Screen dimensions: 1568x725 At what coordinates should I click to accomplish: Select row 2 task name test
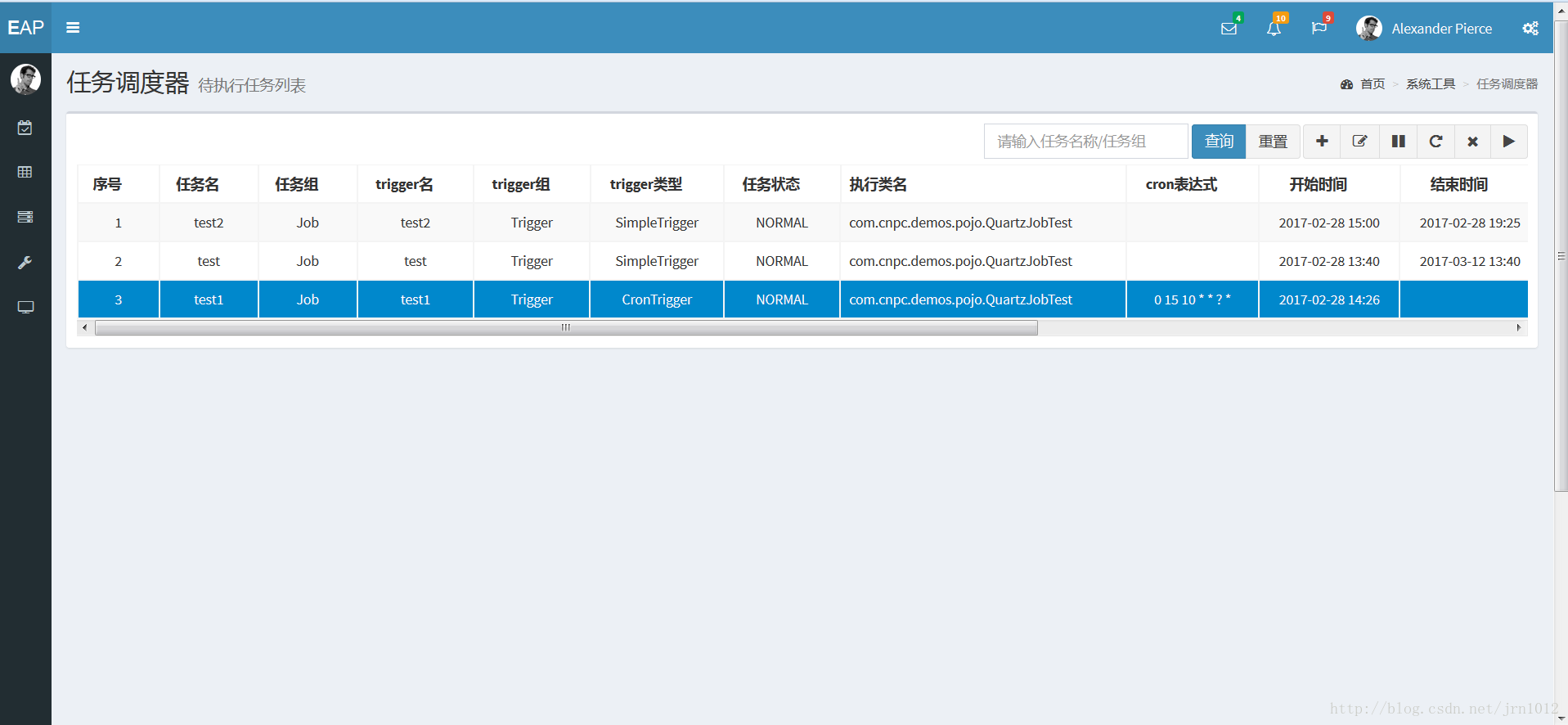click(209, 261)
